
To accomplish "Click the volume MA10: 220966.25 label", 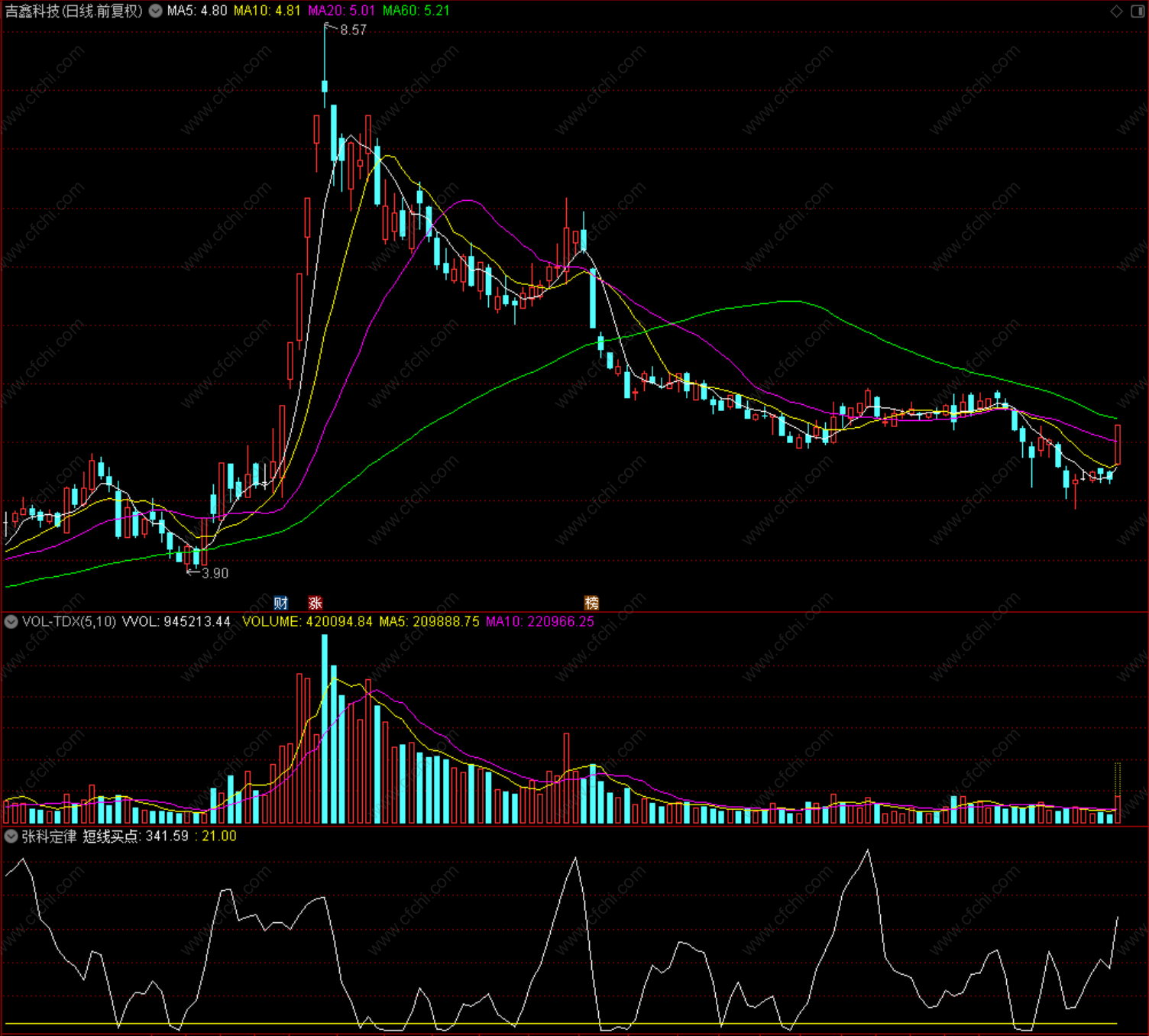I will pyautogui.click(x=540, y=622).
